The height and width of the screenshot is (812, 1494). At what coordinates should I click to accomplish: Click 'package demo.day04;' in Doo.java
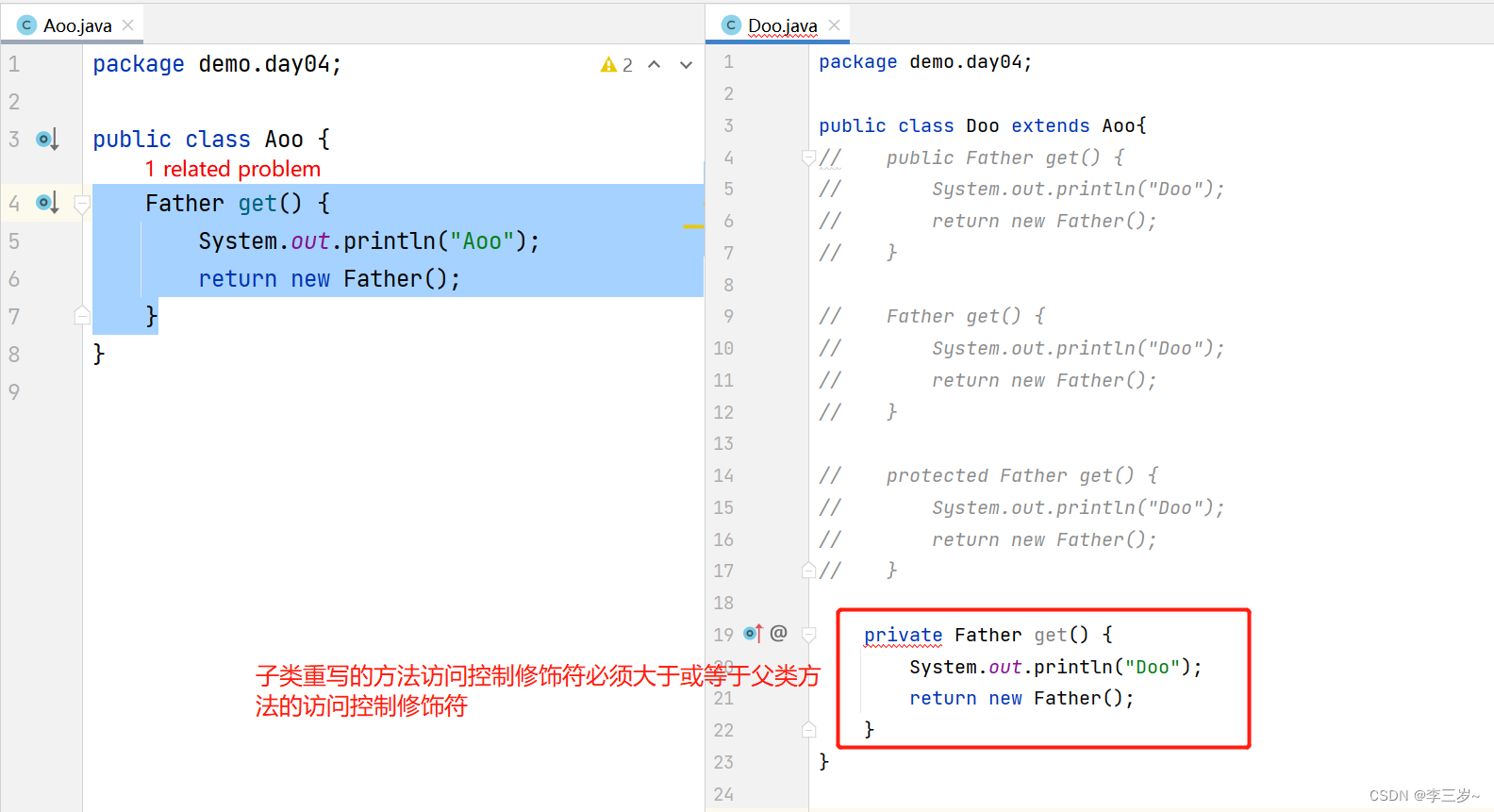tap(925, 62)
